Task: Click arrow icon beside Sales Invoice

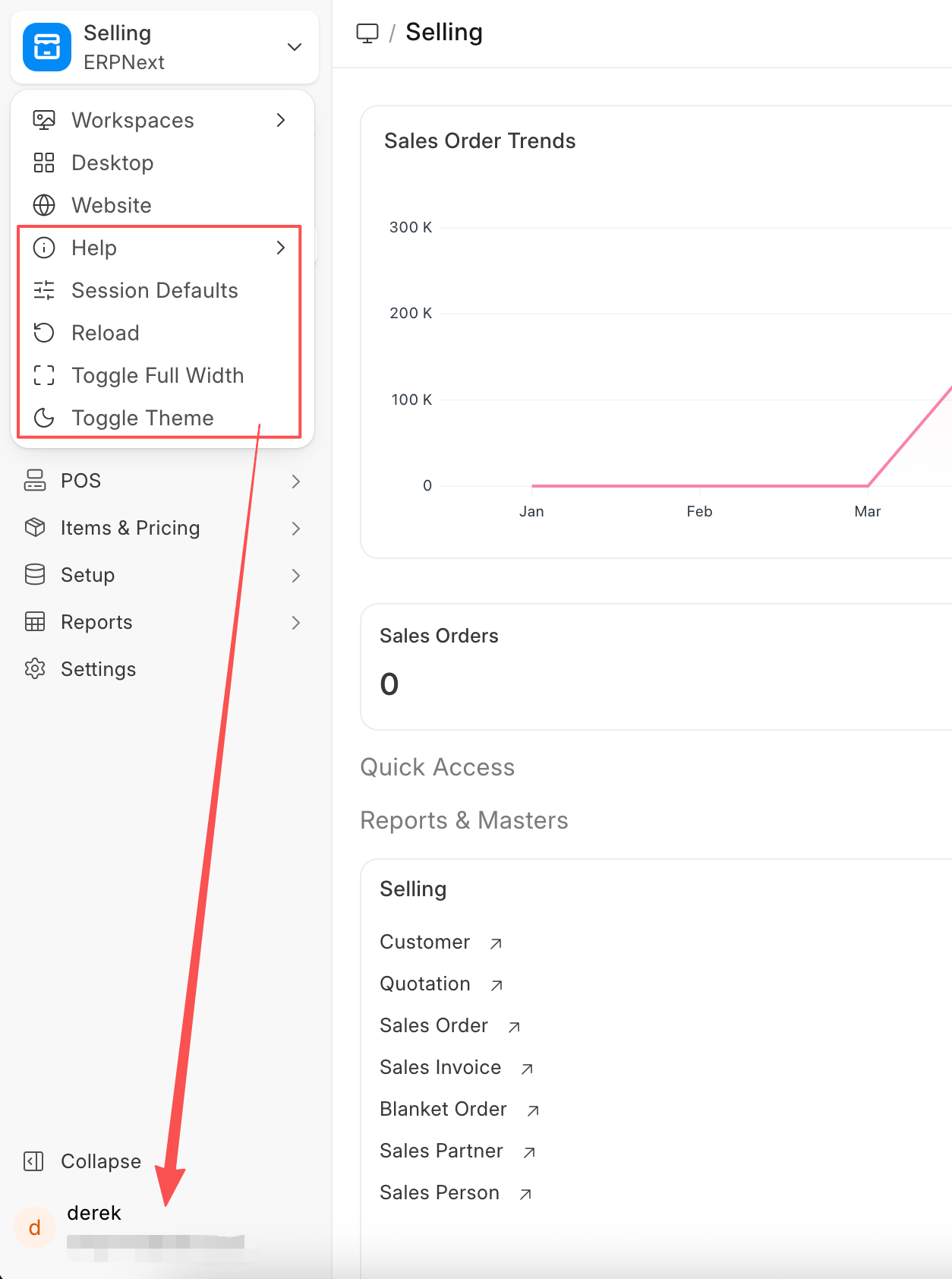Action: [x=527, y=1069]
